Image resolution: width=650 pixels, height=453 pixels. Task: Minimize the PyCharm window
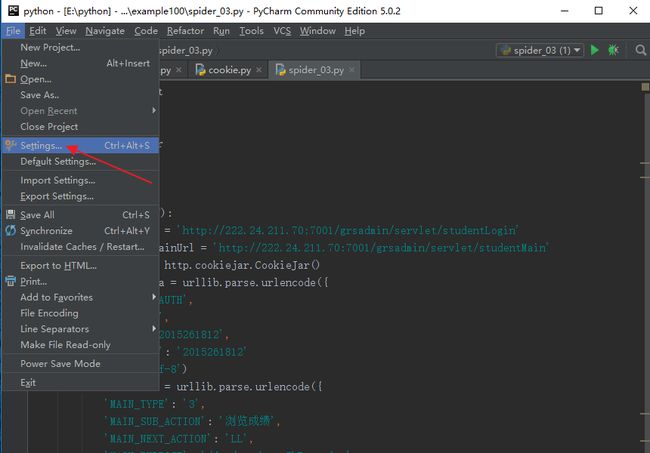[x=565, y=11]
